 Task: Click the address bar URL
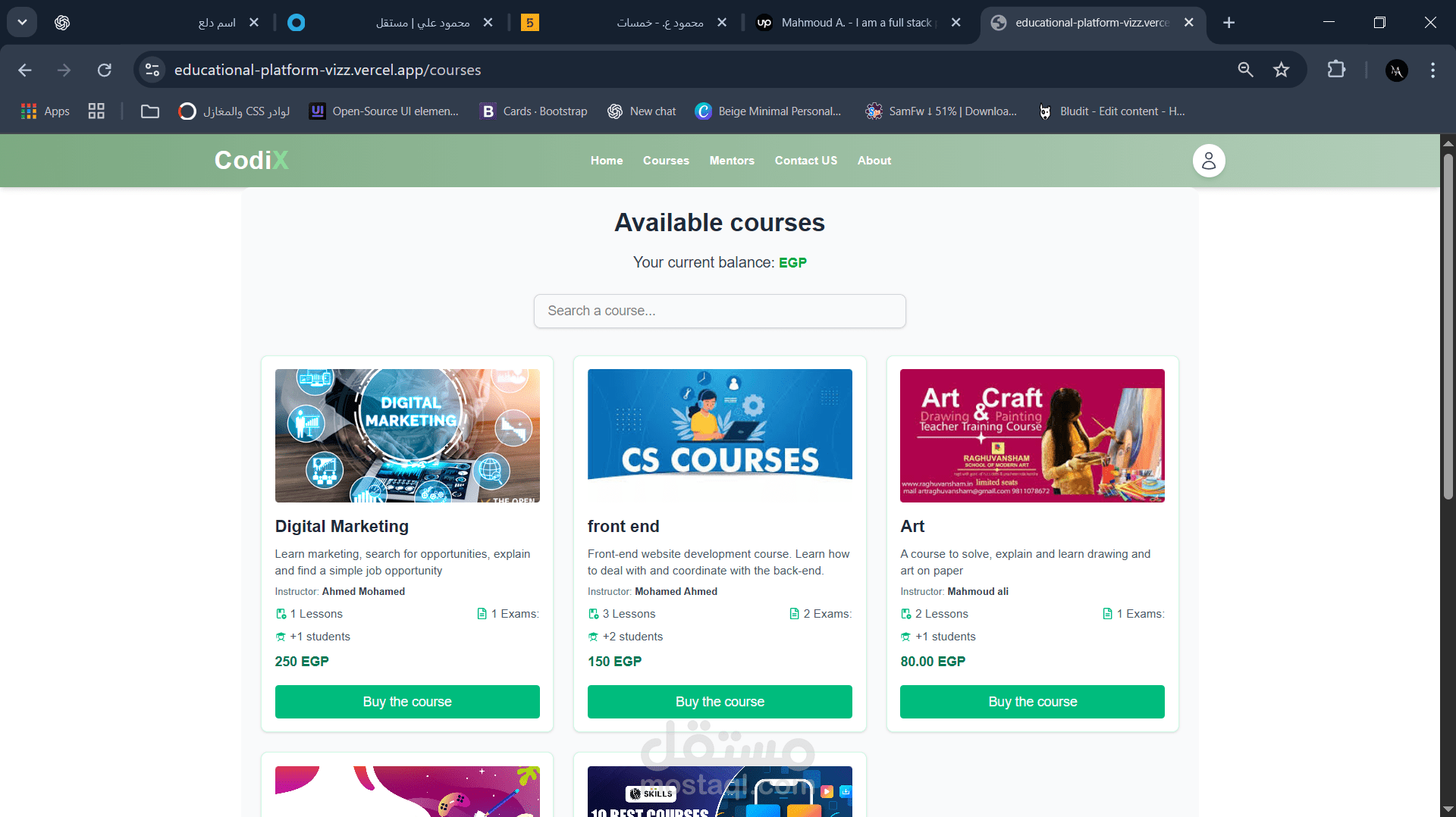click(328, 70)
